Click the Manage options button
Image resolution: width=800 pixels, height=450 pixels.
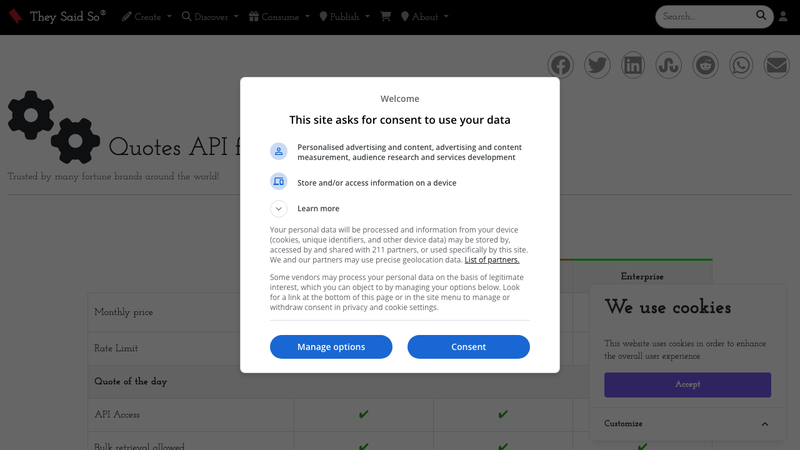click(331, 347)
